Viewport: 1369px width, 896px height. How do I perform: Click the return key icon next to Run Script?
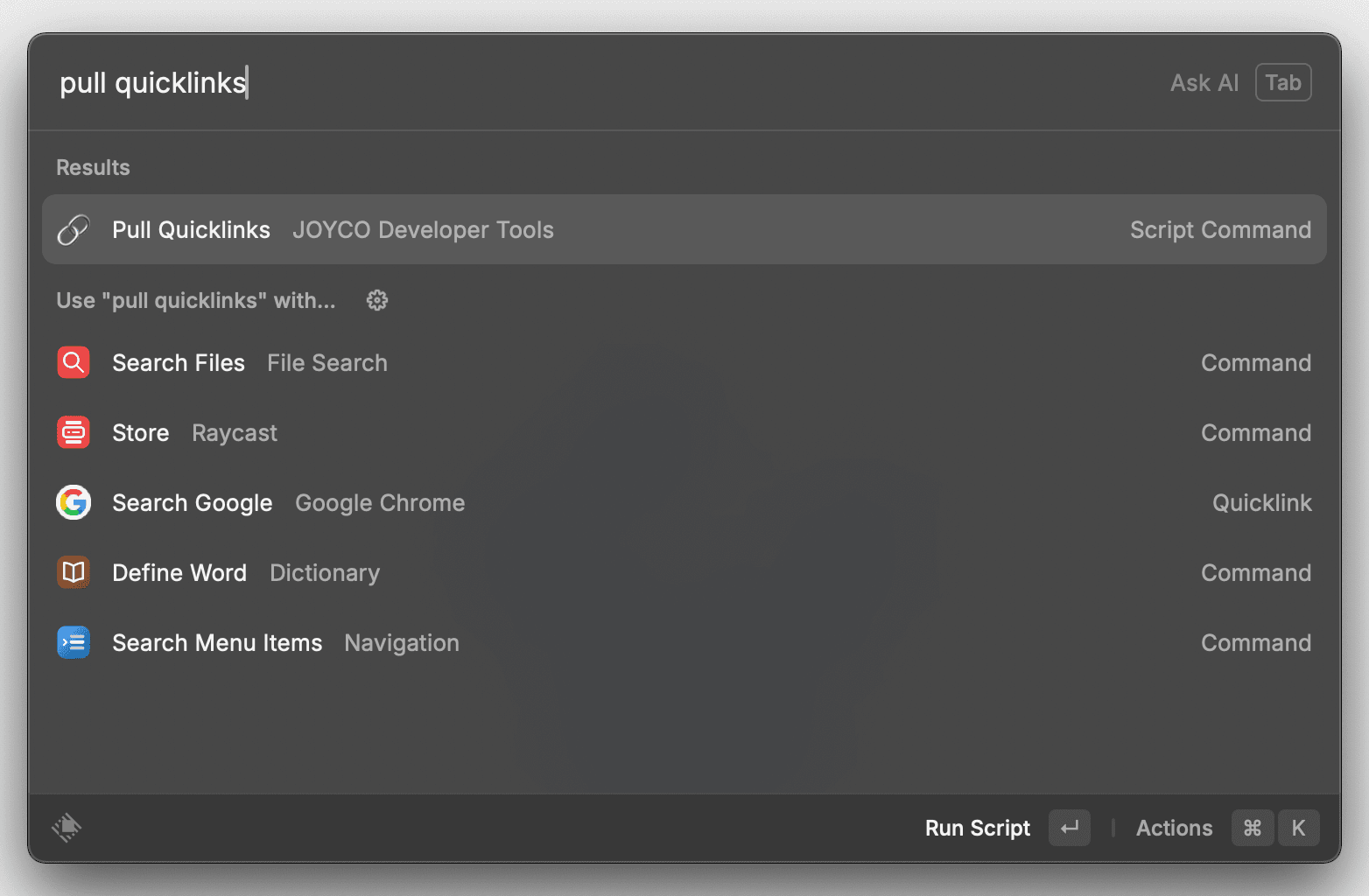pyautogui.click(x=1070, y=828)
